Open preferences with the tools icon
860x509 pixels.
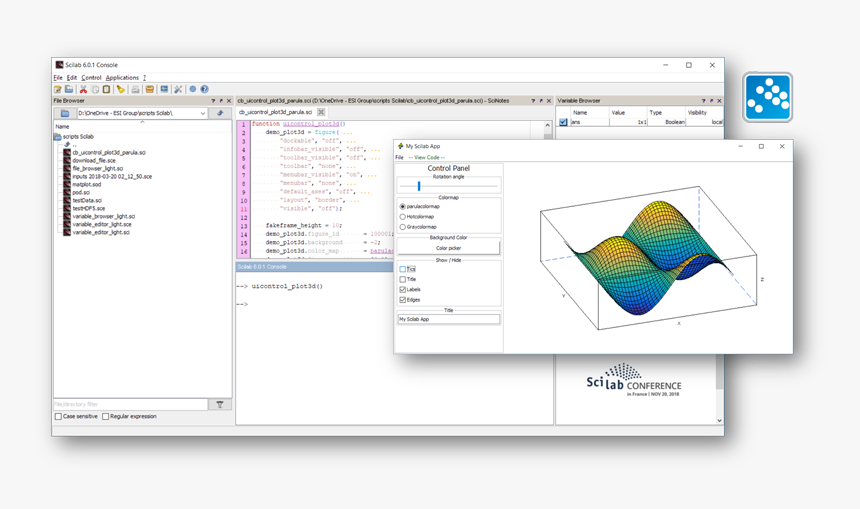pyautogui.click(x=178, y=89)
